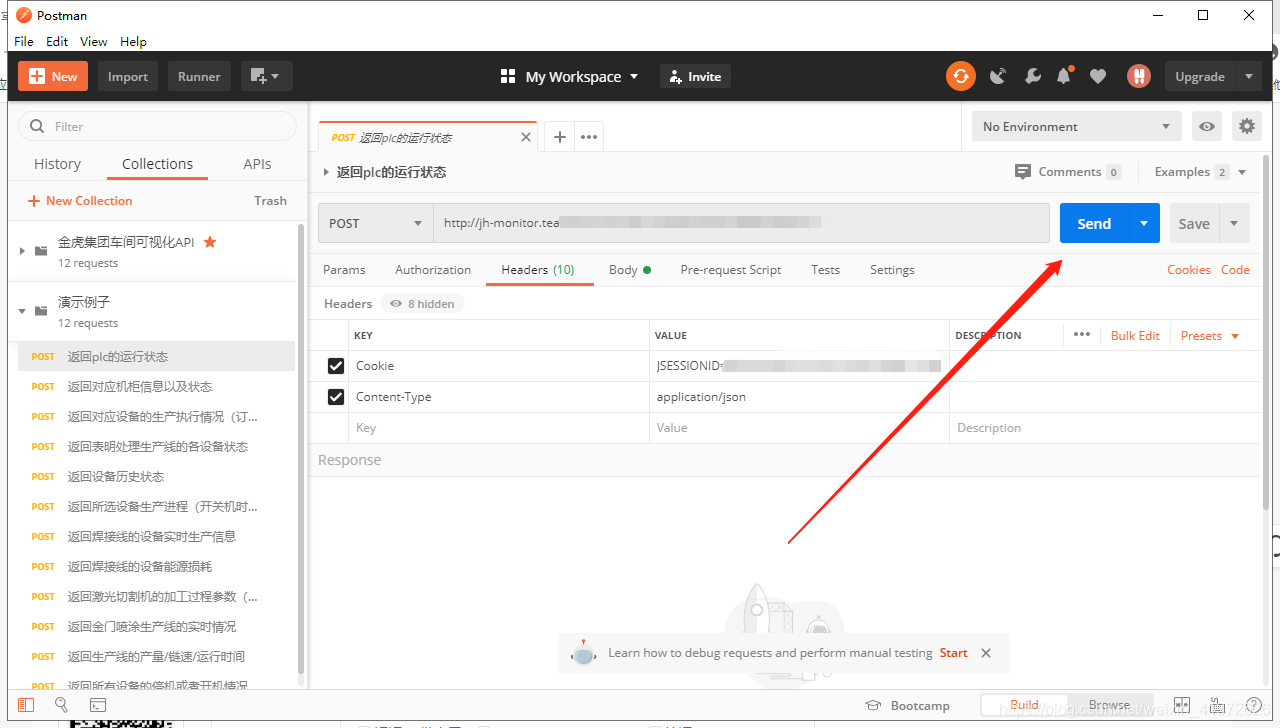The width and height of the screenshot is (1280, 728).
Task: Click the Send button
Action: coord(1094,223)
